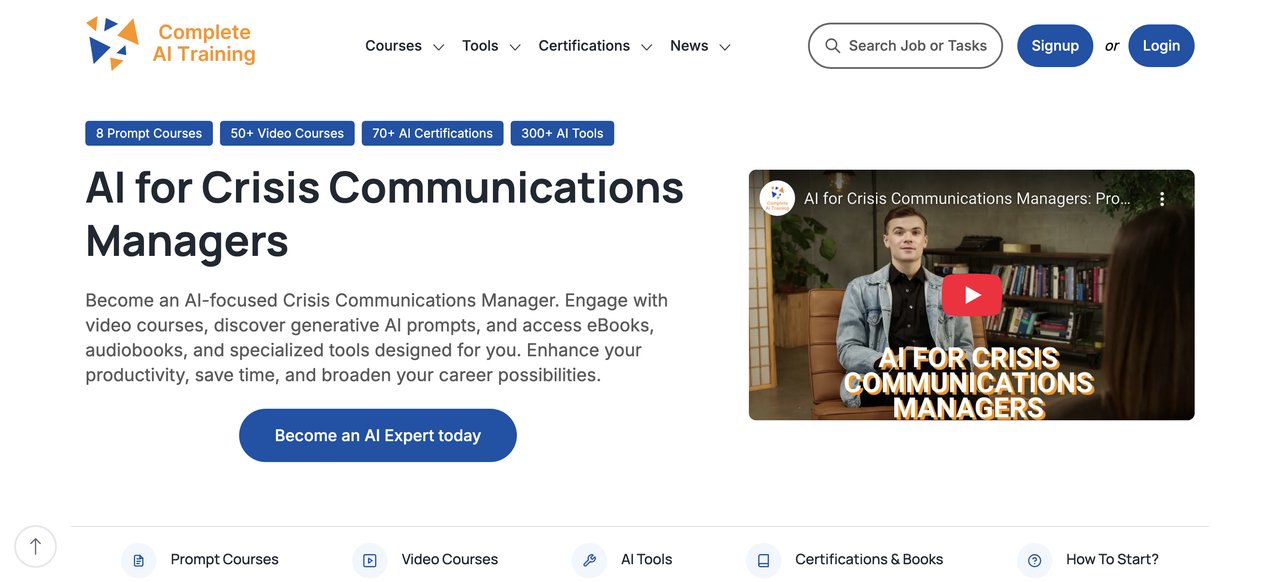Click the video title at top of player
1280x582 pixels.
click(968, 199)
